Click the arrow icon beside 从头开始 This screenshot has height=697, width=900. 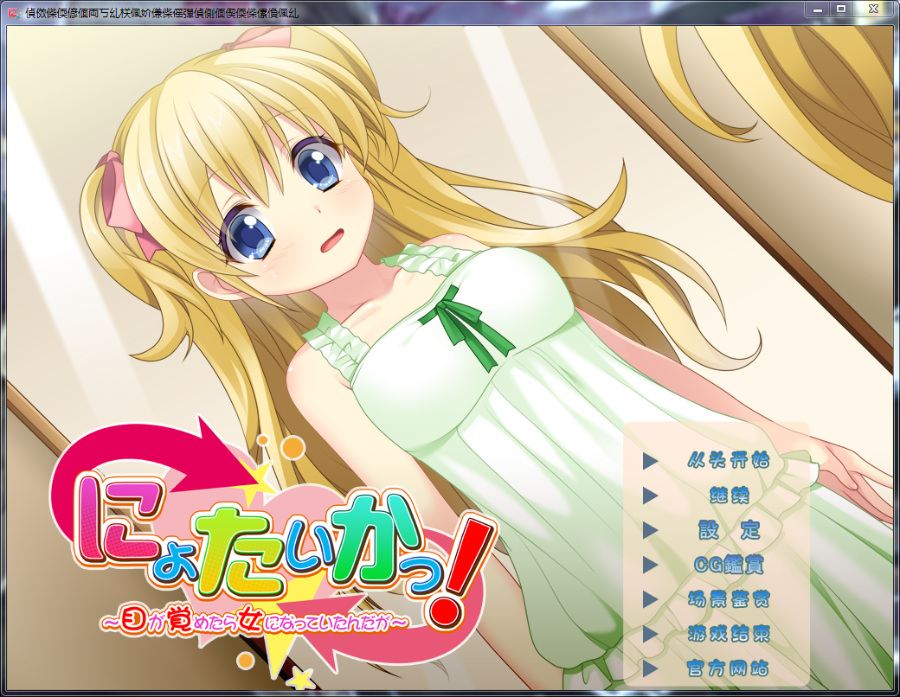click(650, 460)
